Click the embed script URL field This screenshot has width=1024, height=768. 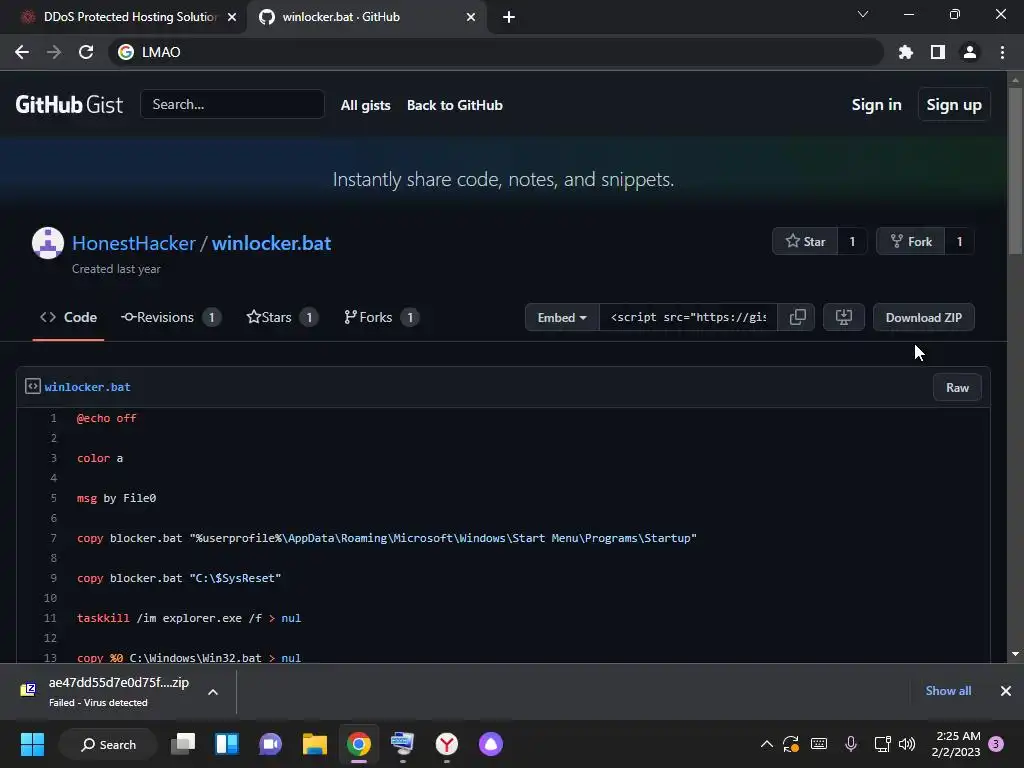(688, 317)
